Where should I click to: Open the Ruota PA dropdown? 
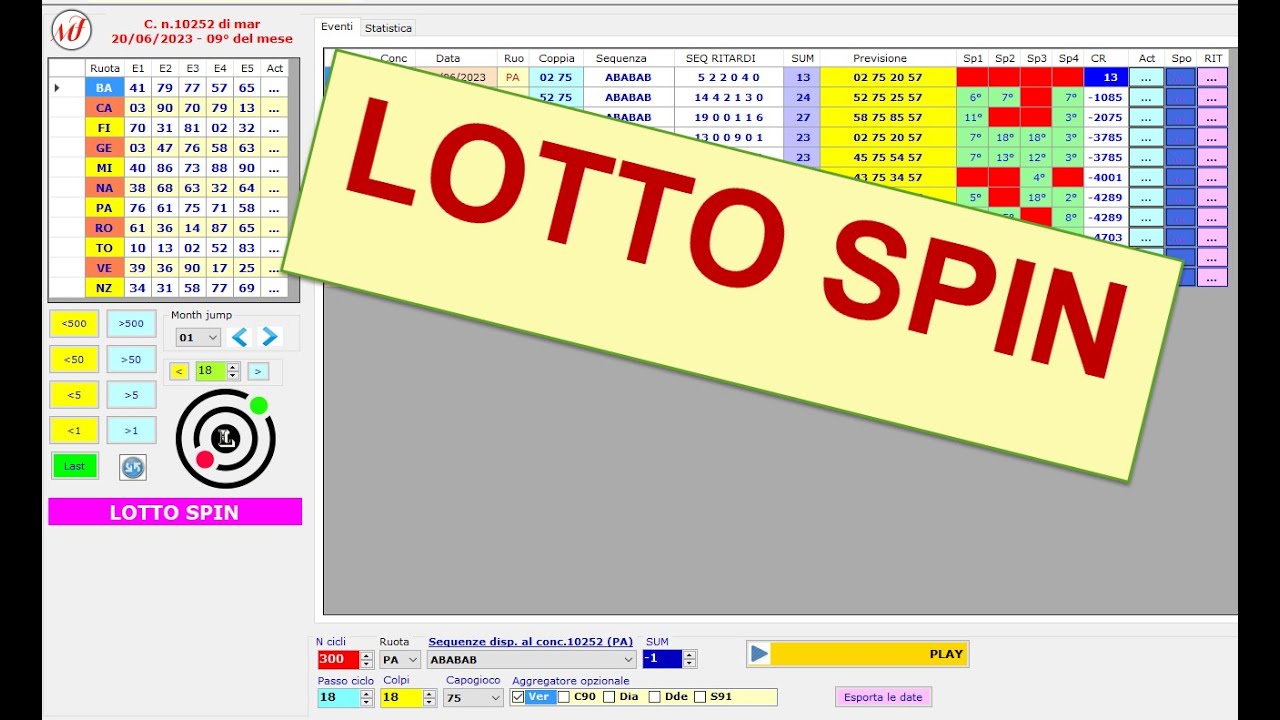click(x=400, y=660)
